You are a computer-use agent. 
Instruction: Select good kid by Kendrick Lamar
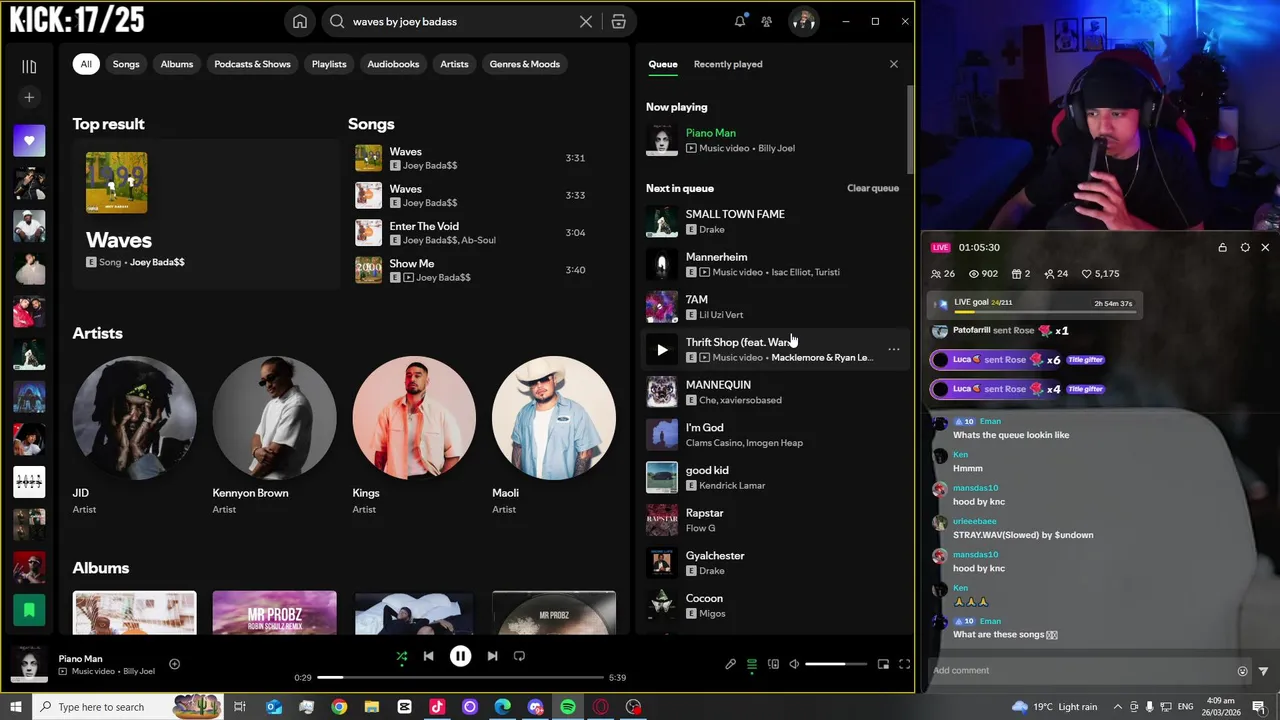773,478
